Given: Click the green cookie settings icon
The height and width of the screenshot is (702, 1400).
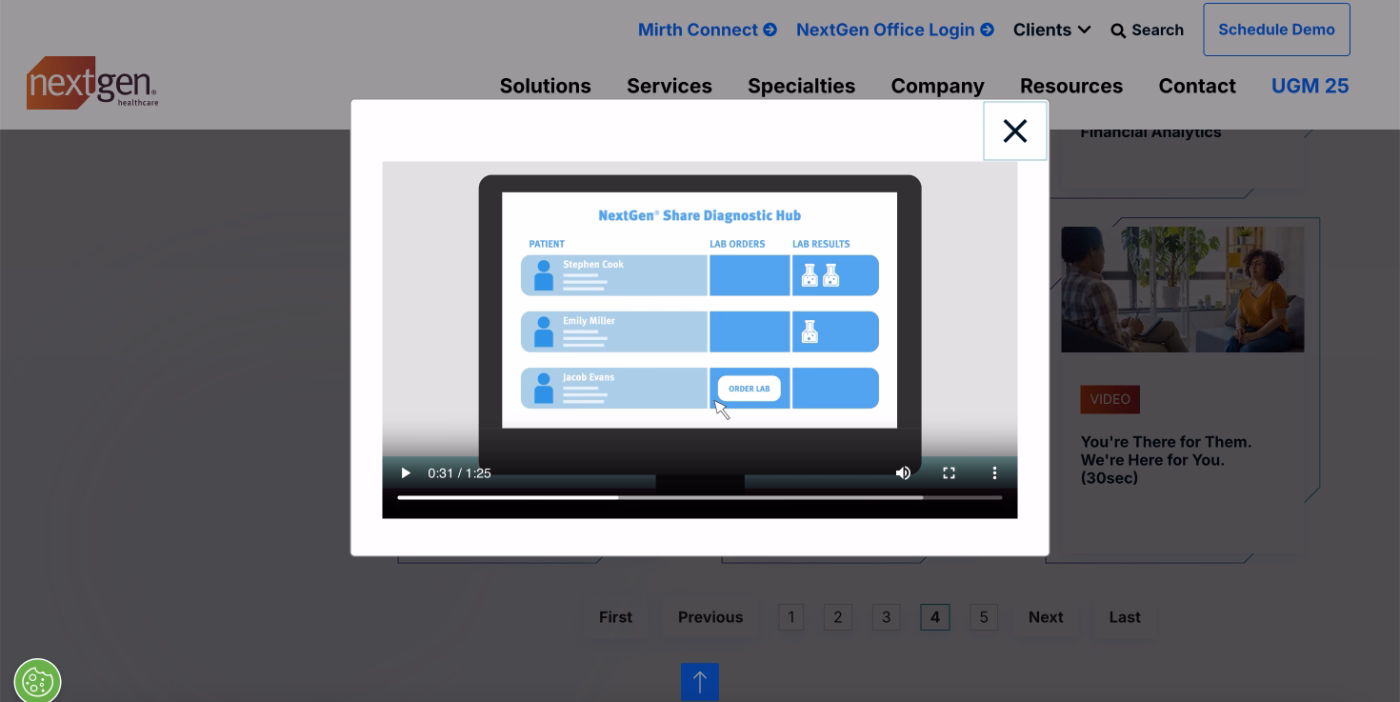Looking at the screenshot, I should click(37, 680).
